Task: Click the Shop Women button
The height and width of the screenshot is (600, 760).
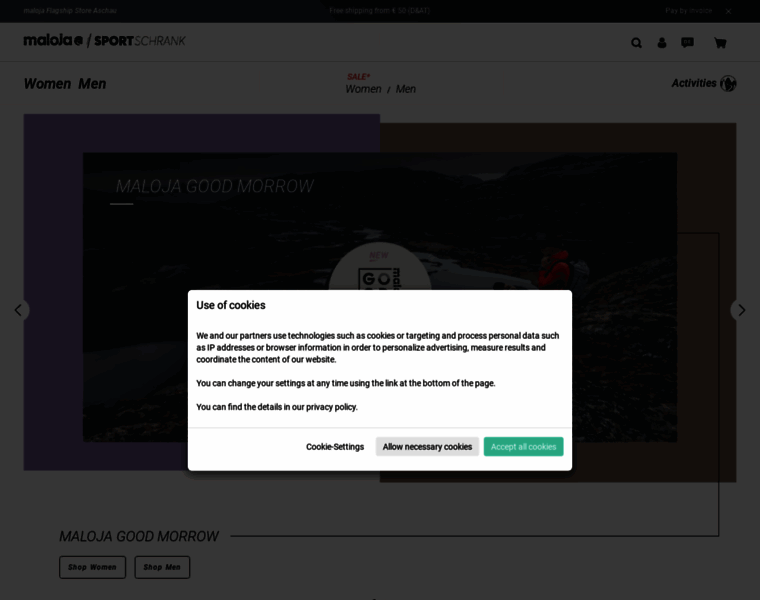Action: click(x=93, y=567)
